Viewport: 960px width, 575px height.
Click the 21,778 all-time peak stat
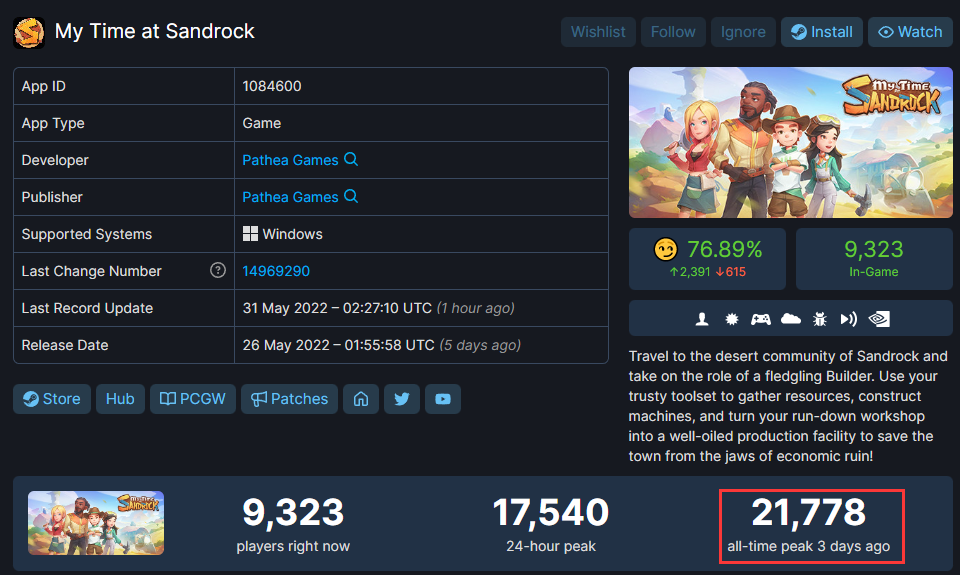point(808,524)
